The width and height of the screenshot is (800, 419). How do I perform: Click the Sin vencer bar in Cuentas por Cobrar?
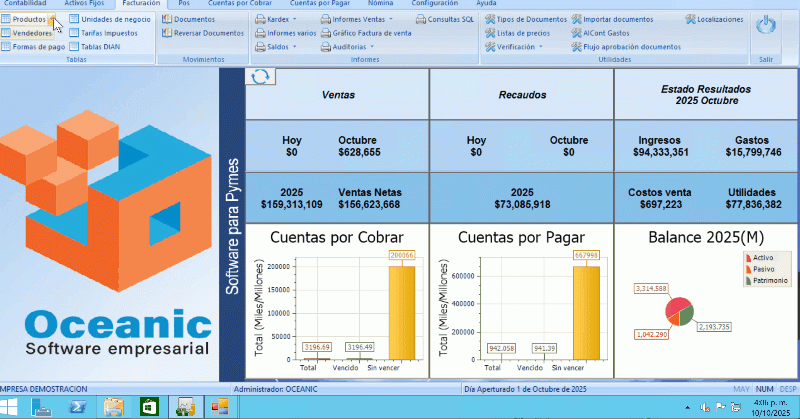402,313
